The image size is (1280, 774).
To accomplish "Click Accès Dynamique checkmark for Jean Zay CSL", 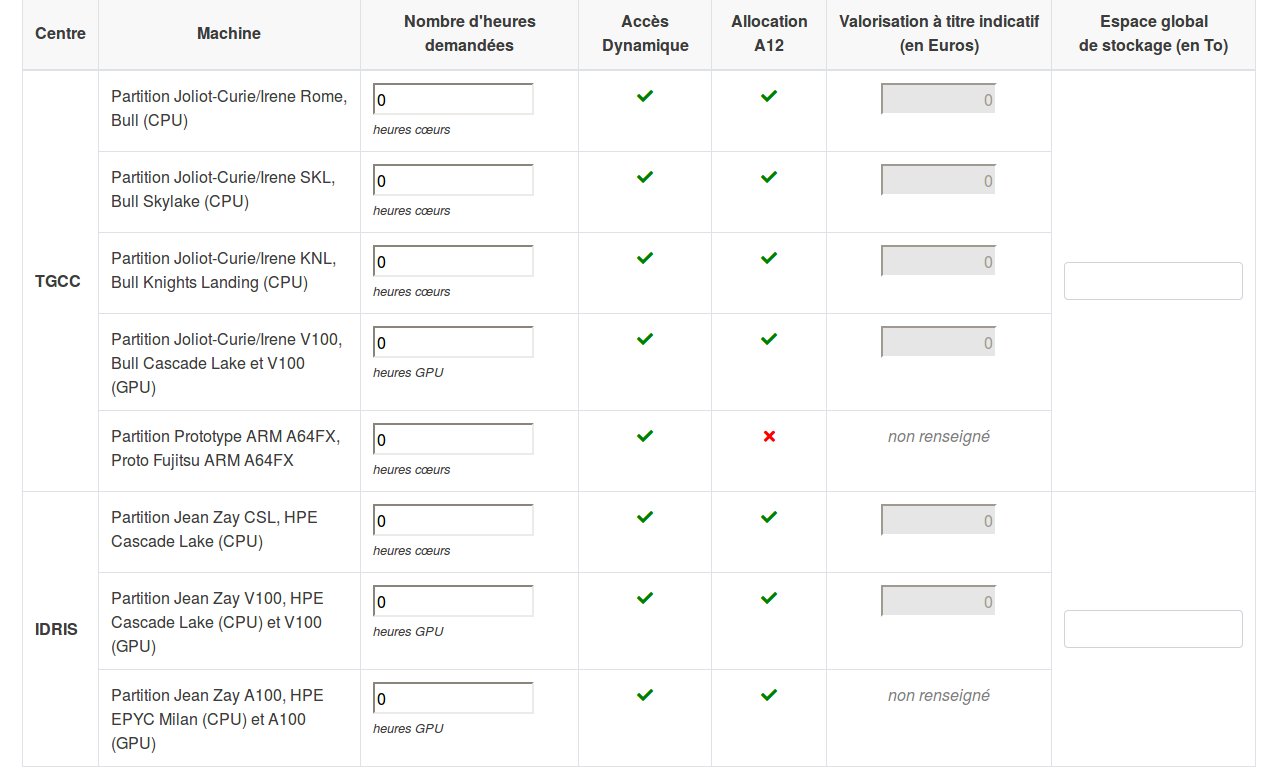I will tap(645, 517).
